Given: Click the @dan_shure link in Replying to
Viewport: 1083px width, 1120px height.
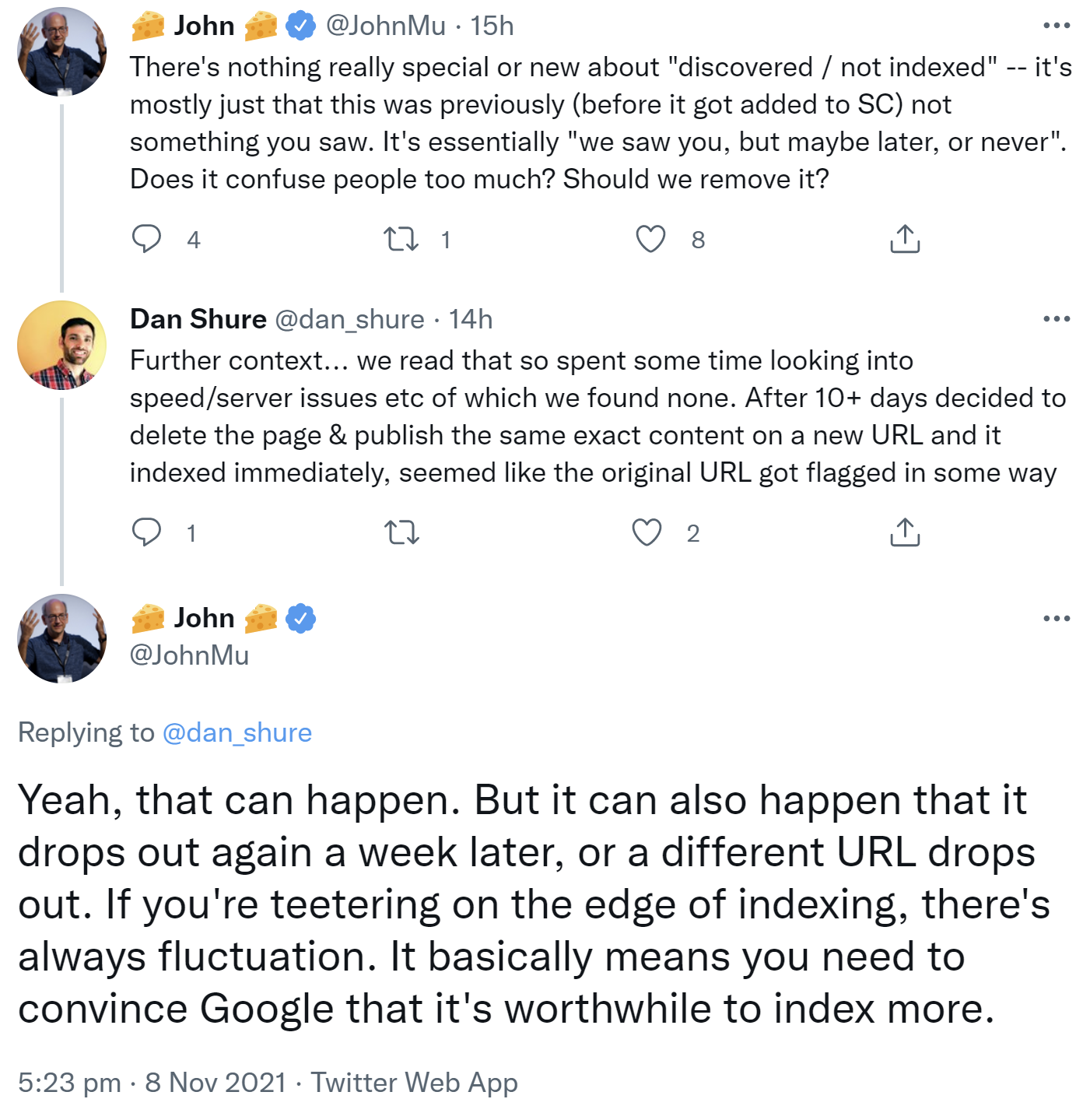Looking at the screenshot, I should pyautogui.click(x=237, y=732).
